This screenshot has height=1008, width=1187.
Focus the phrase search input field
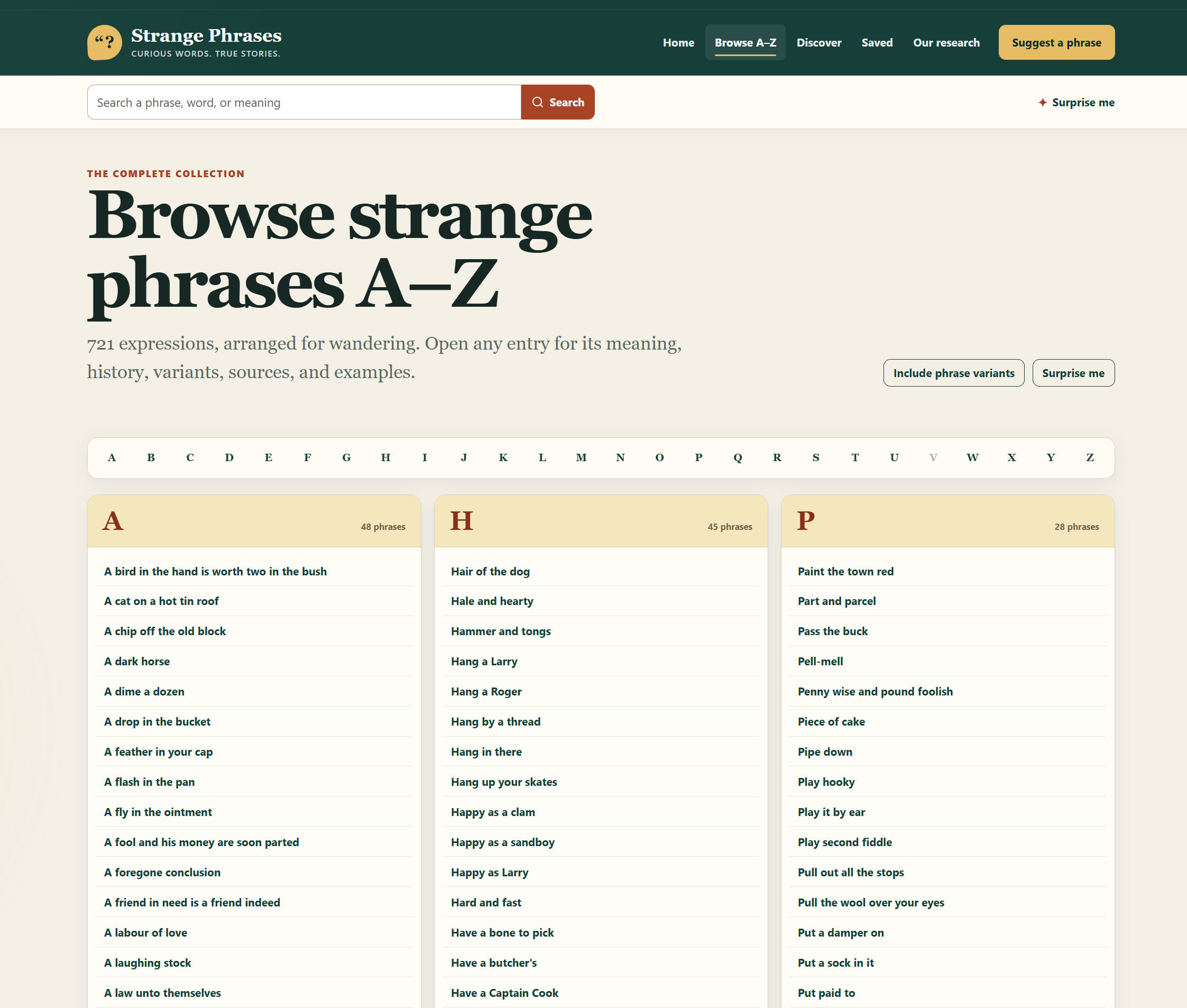click(x=304, y=102)
